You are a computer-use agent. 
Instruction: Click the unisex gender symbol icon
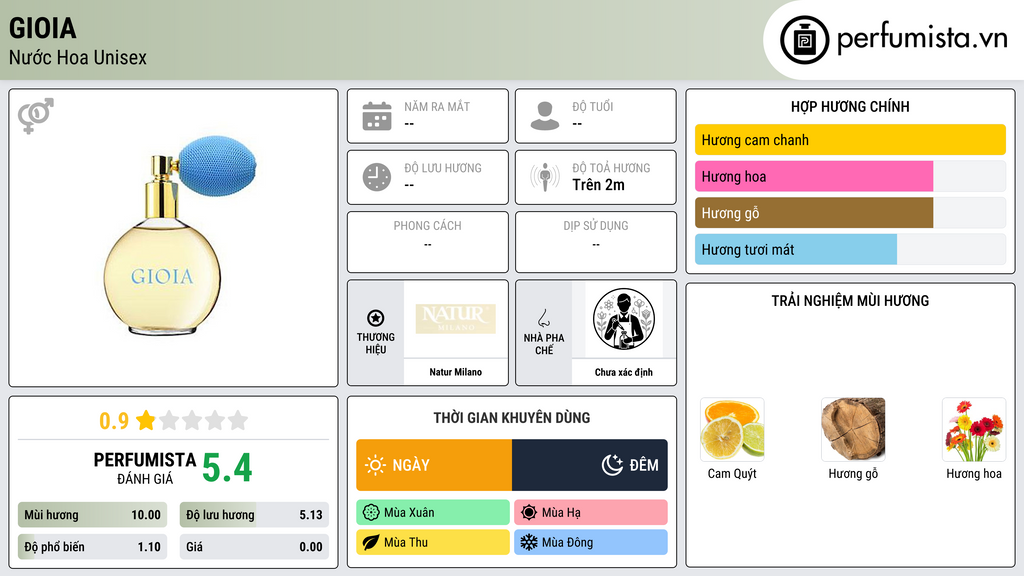pos(36,116)
